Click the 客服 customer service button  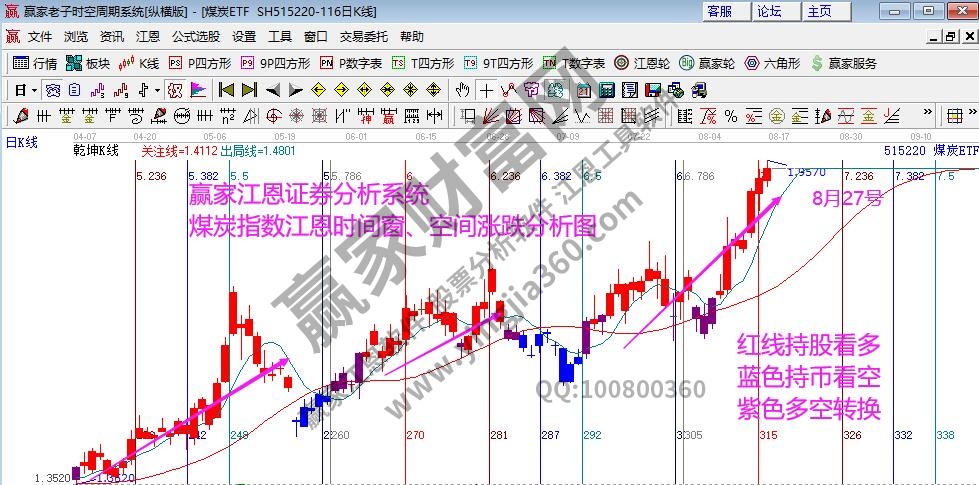(719, 11)
